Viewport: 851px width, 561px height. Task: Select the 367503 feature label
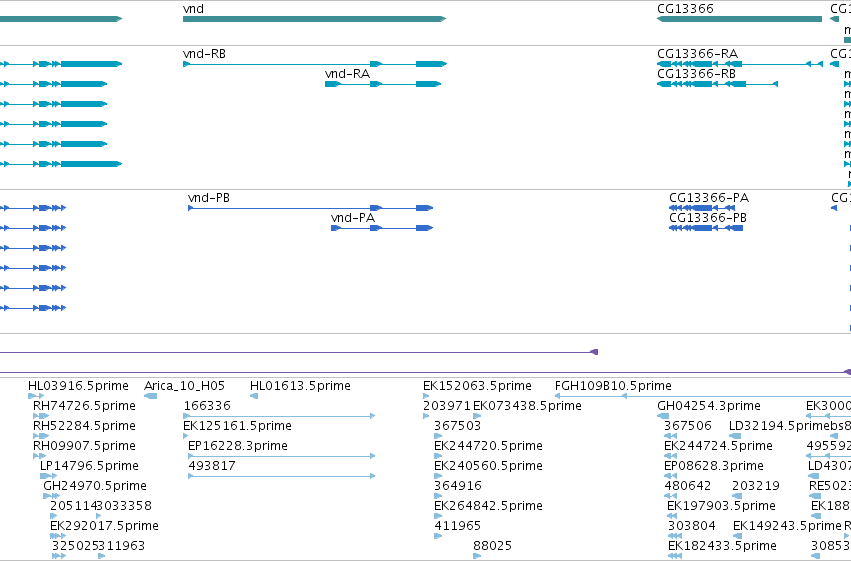[458, 426]
